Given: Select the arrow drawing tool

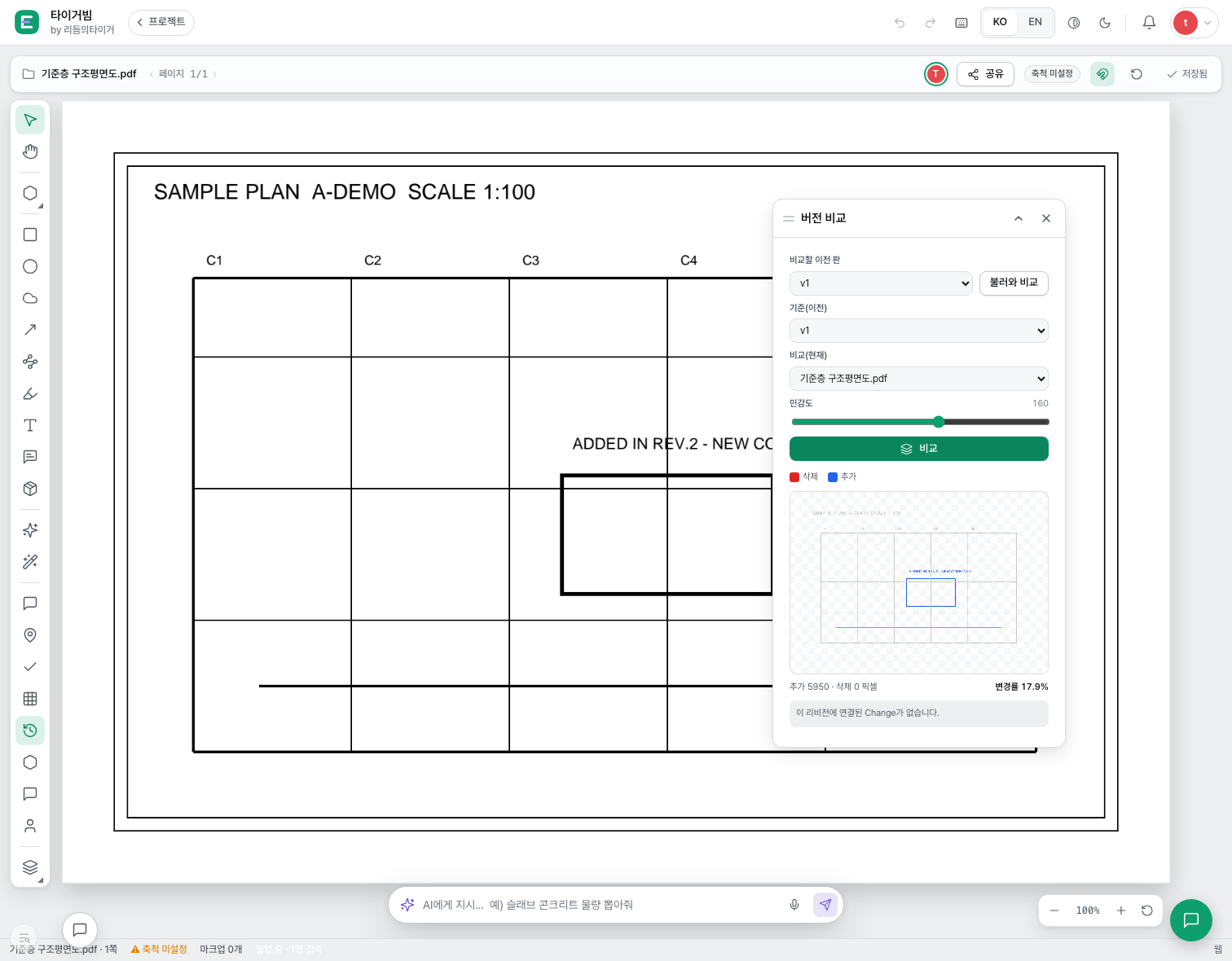Looking at the screenshot, I should 30,330.
